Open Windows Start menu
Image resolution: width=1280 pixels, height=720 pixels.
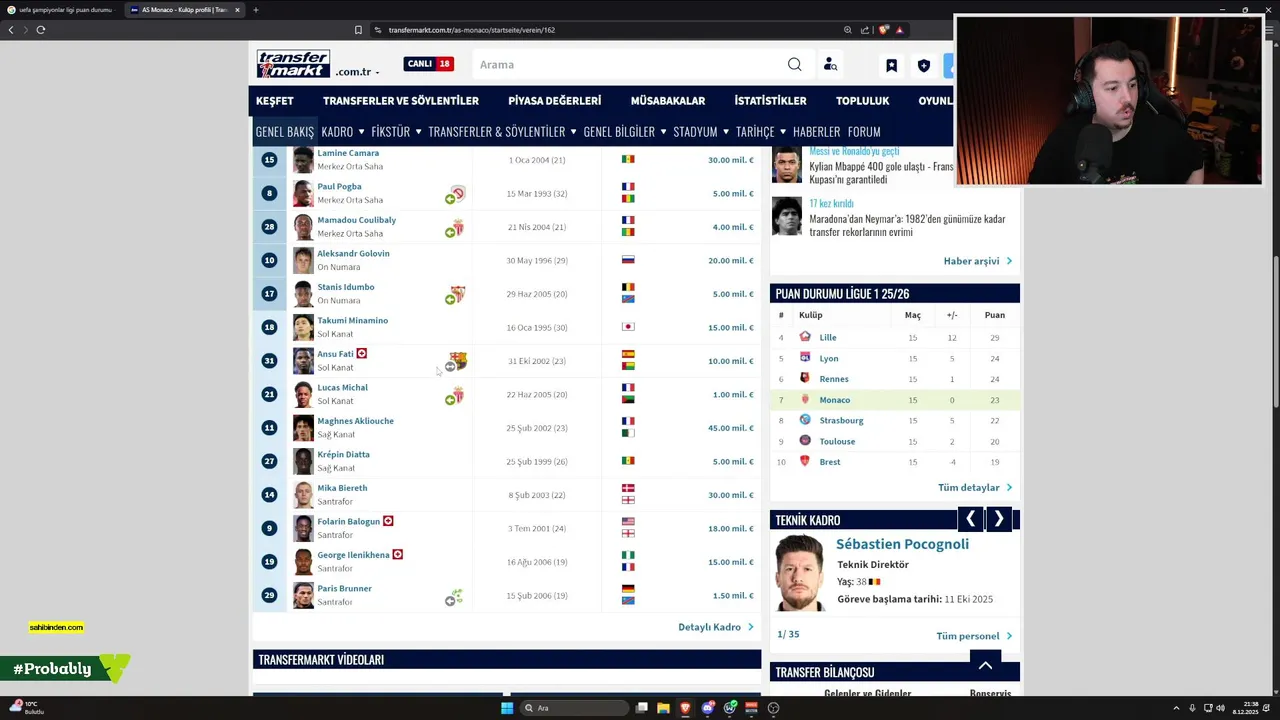[x=507, y=708]
